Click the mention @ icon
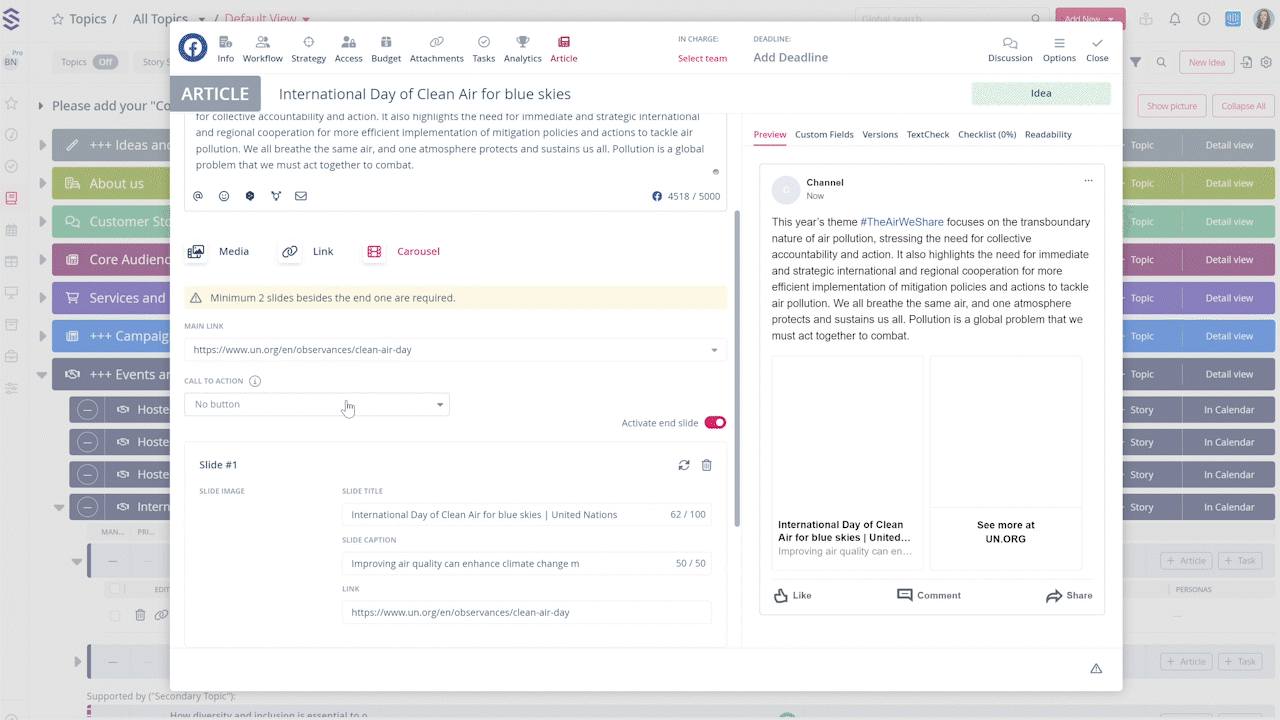This screenshot has height=720, width=1280. (x=198, y=196)
